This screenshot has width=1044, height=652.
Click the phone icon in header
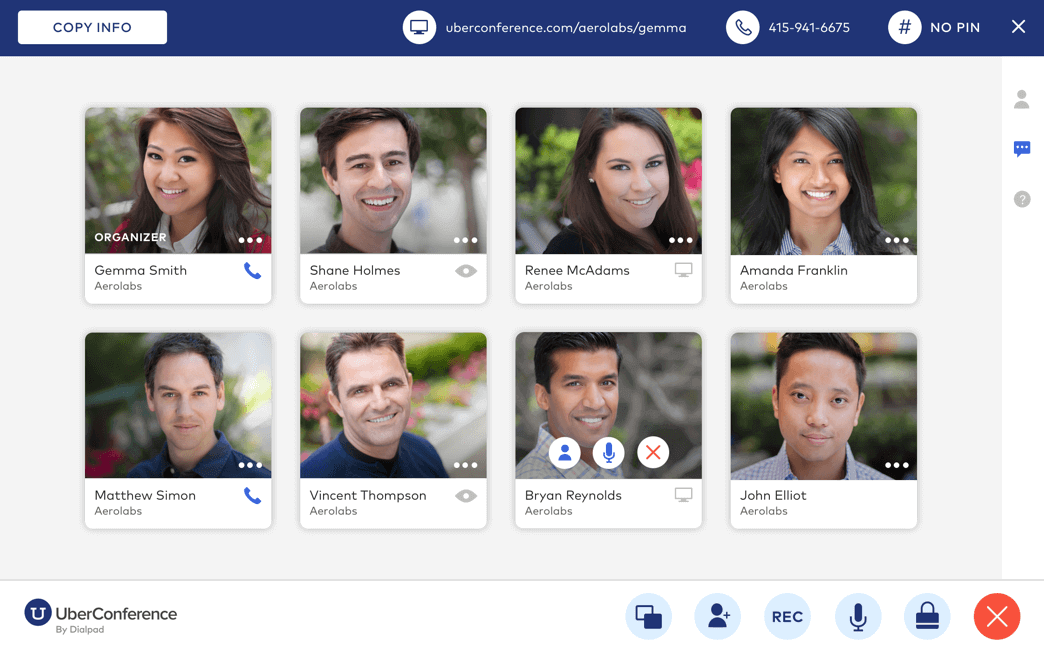[x=742, y=27]
